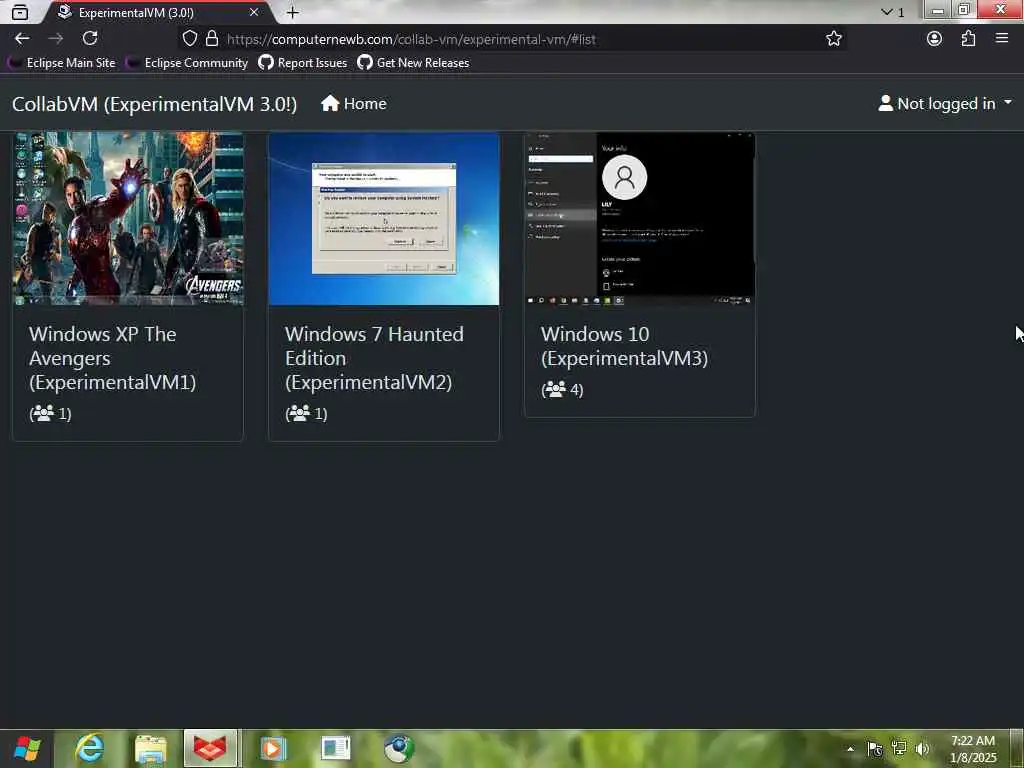The height and width of the screenshot is (768, 1024).
Task: Open the Firefox account icon
Action: (935, 39)
